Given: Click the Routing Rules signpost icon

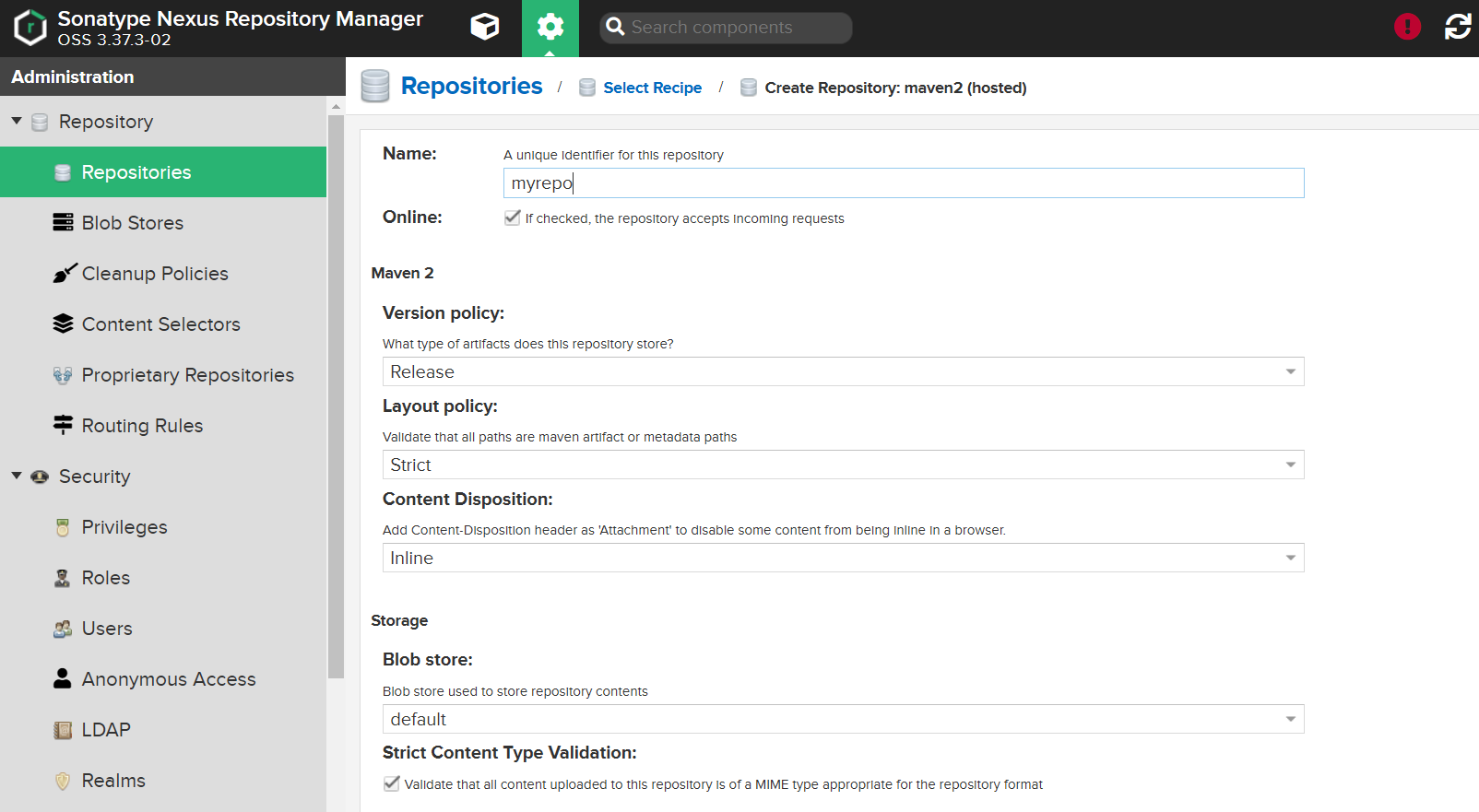Looking at the screenshot, I should click(x=63, y=425).
